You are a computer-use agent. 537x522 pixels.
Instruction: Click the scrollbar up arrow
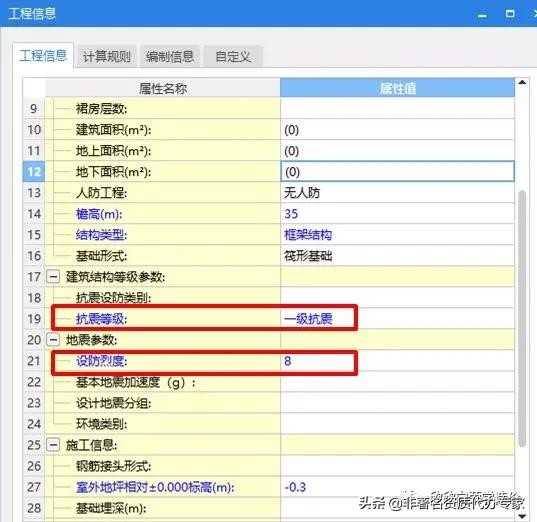(x=522, y=83)
